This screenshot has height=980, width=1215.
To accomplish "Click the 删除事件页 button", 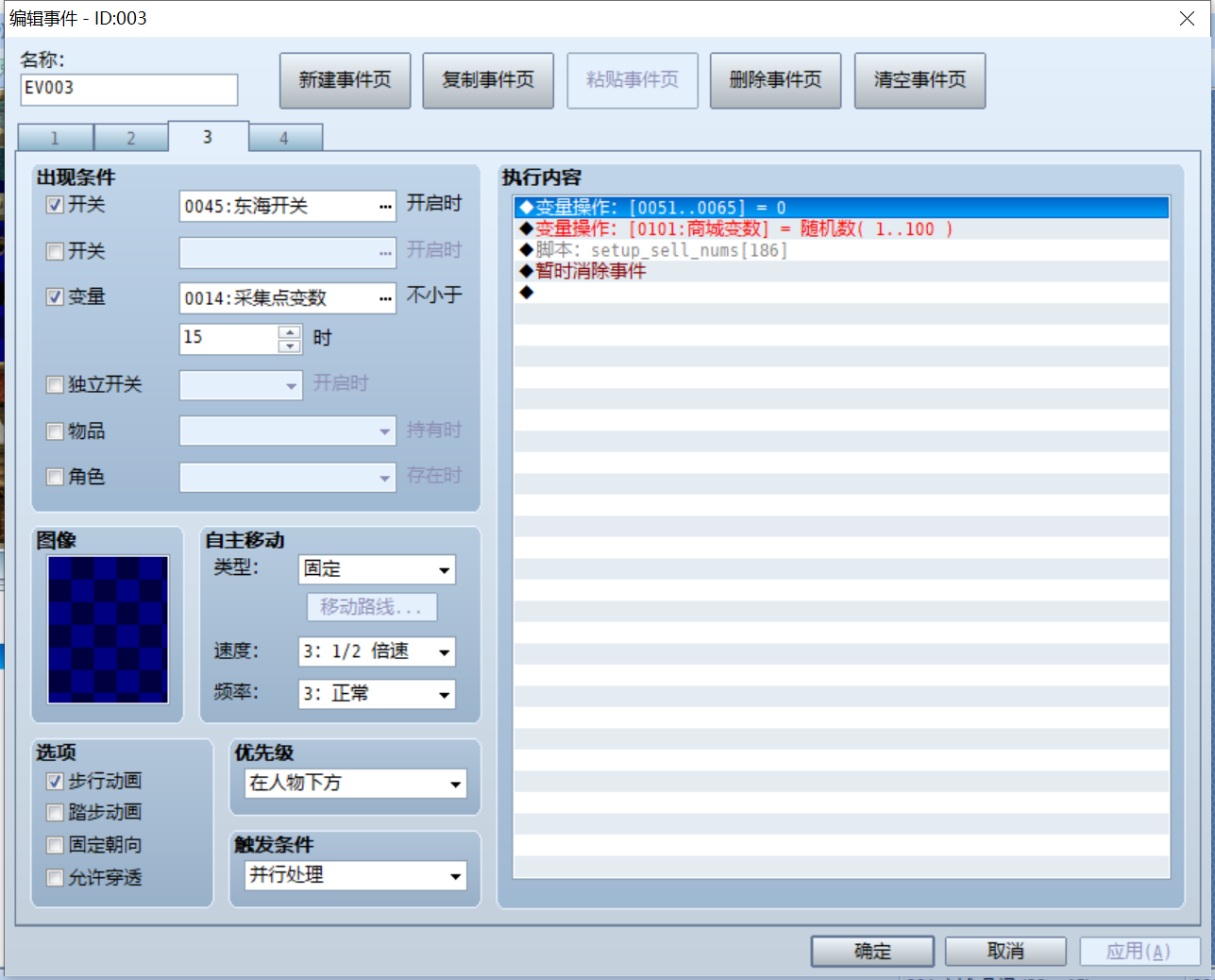I will 775,80.
